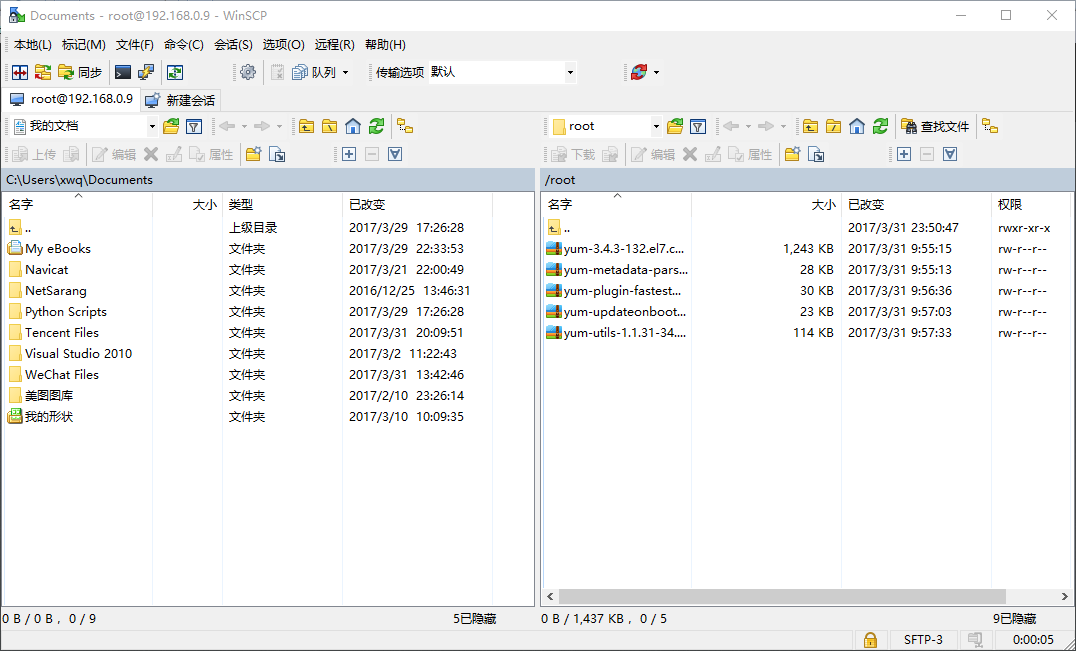1076x651 pixels.
Task: Toggle the filter funnel in local panel
Action: [x=194, y=126]
